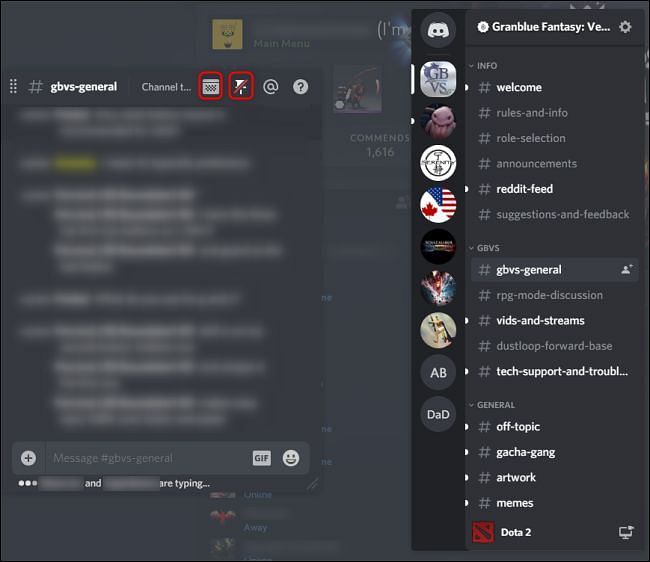Open the GIF picker button

pyautogui.click(x=262, y=458)
